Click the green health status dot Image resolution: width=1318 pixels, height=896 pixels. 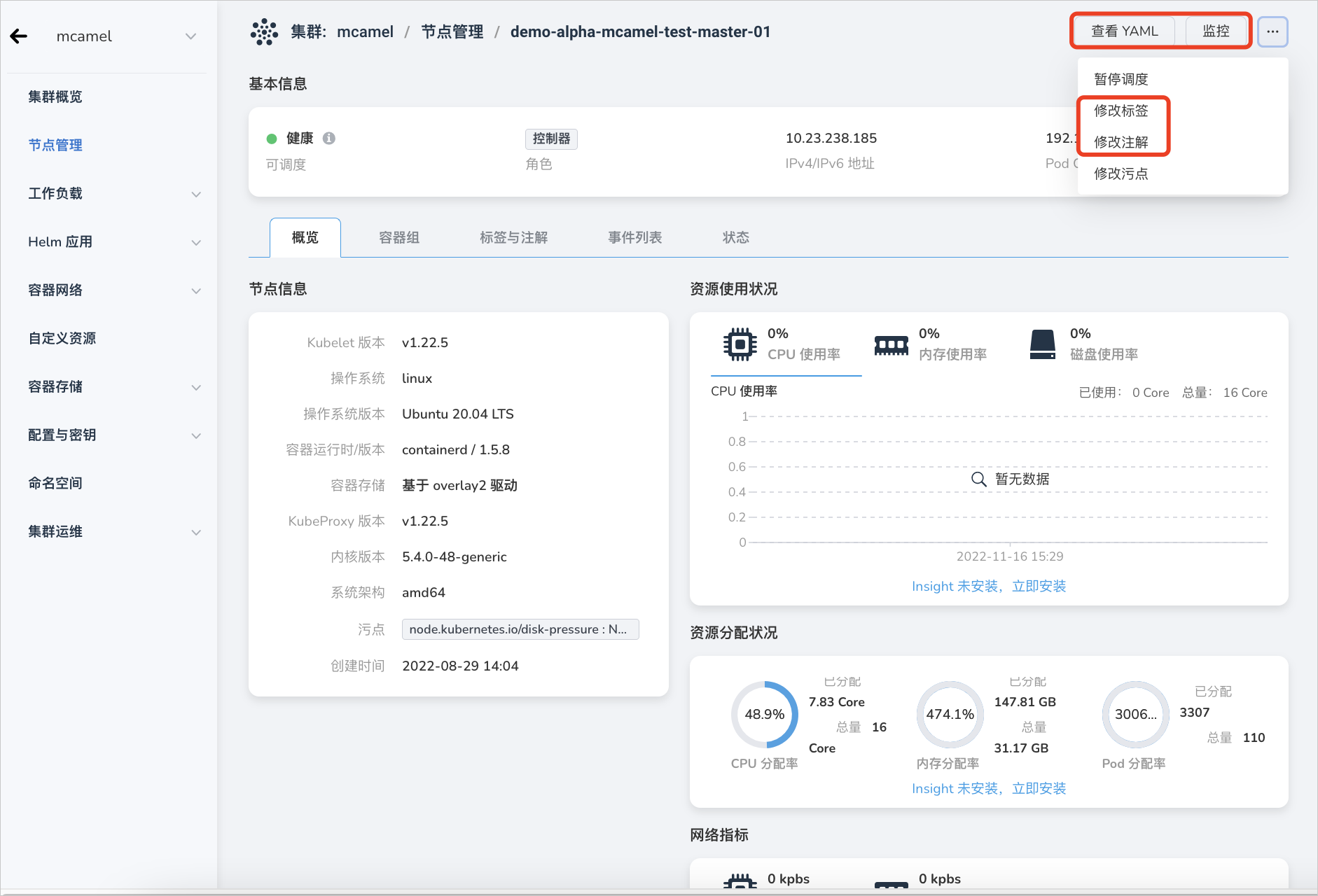[272, 139]
